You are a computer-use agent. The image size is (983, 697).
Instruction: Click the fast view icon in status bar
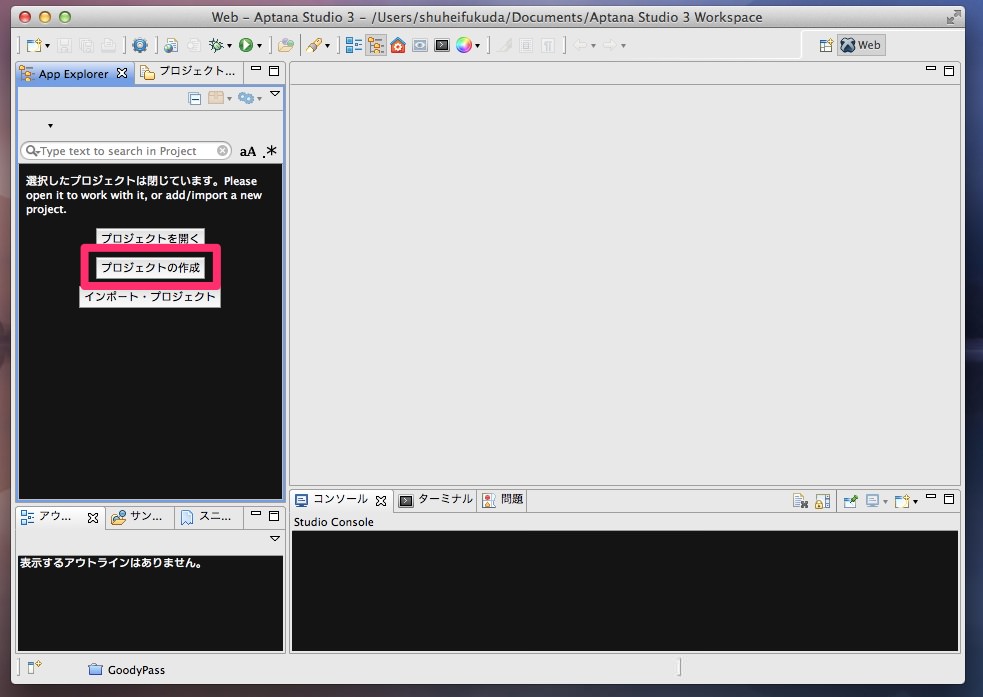34,666
